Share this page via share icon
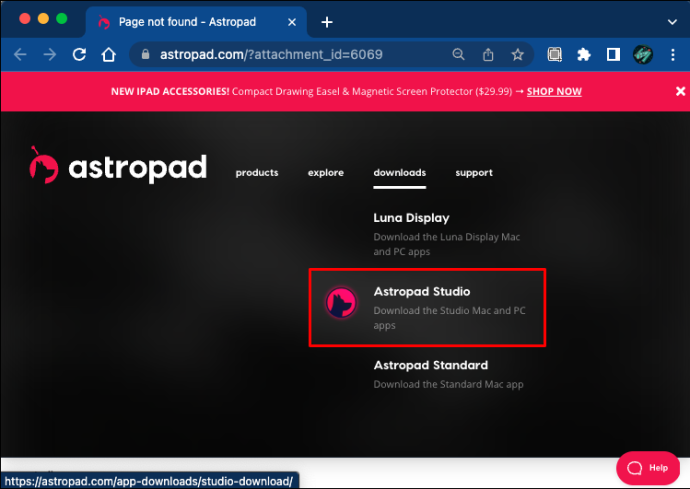The width and height of the screenshot is (690, 489). click(x=488, y=55)
